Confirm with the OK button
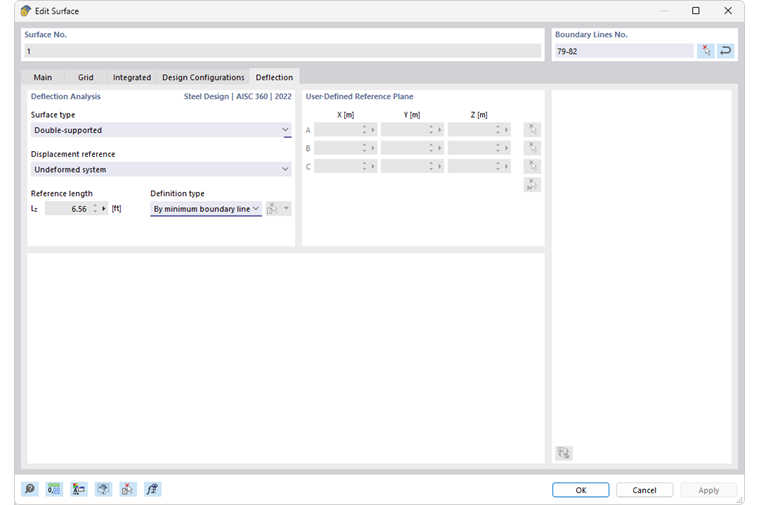 pyautogui.click(x=581, y=490)
